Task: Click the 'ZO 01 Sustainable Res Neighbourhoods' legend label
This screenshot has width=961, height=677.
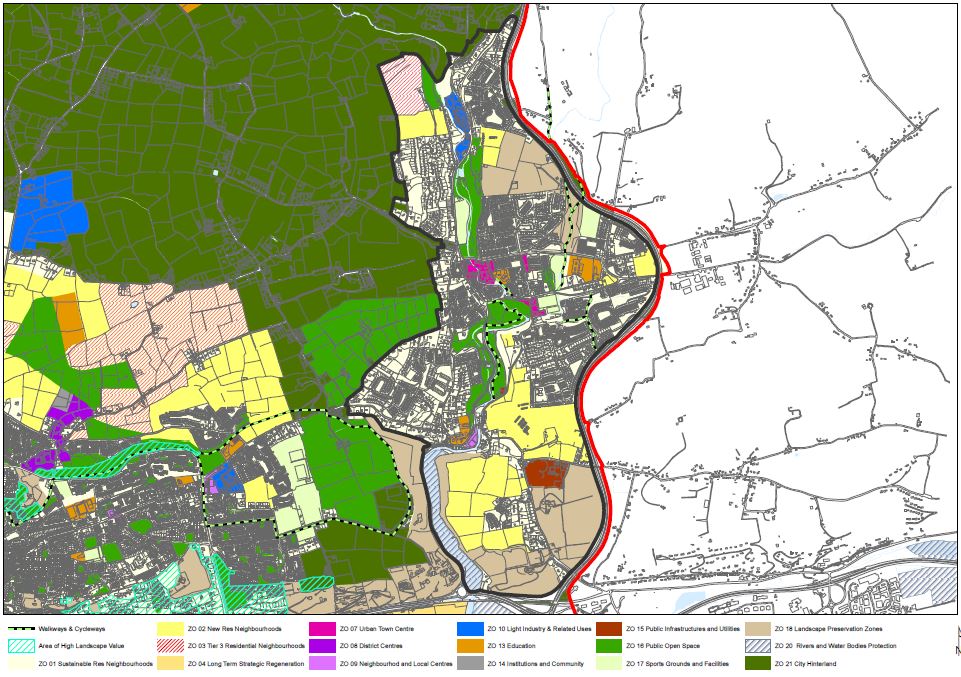Action: click(x=95, y=663)
